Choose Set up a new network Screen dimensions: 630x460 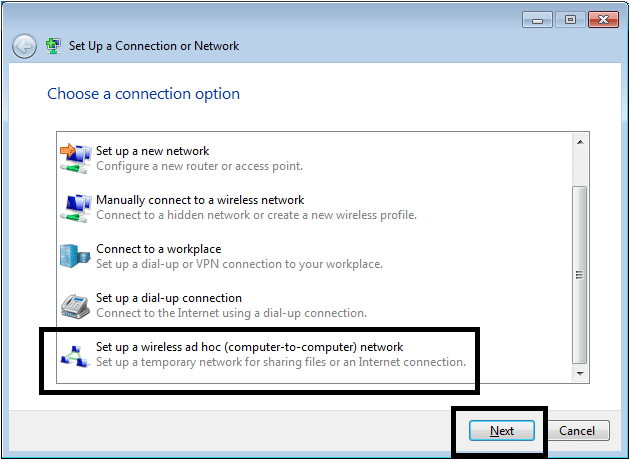point(313,158)
